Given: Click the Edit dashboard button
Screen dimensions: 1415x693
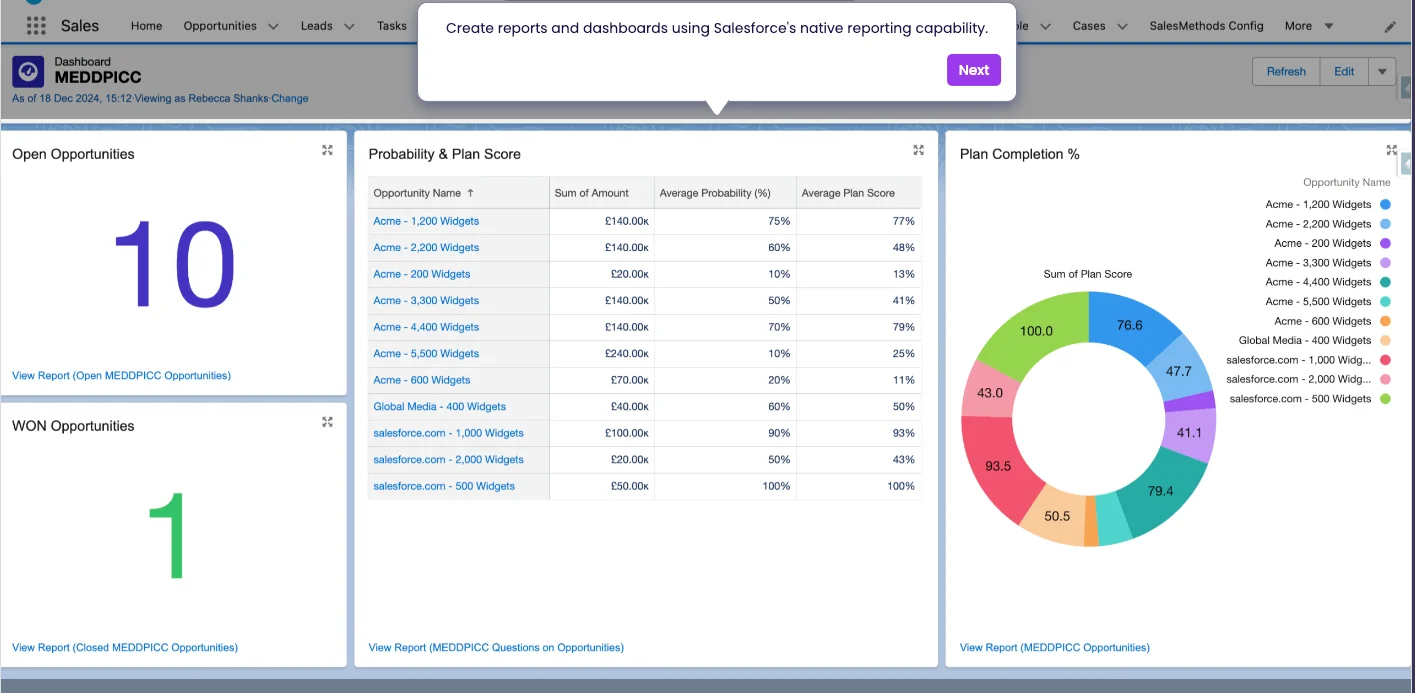Looking at the screenshot, I should tap(1344, 71).
